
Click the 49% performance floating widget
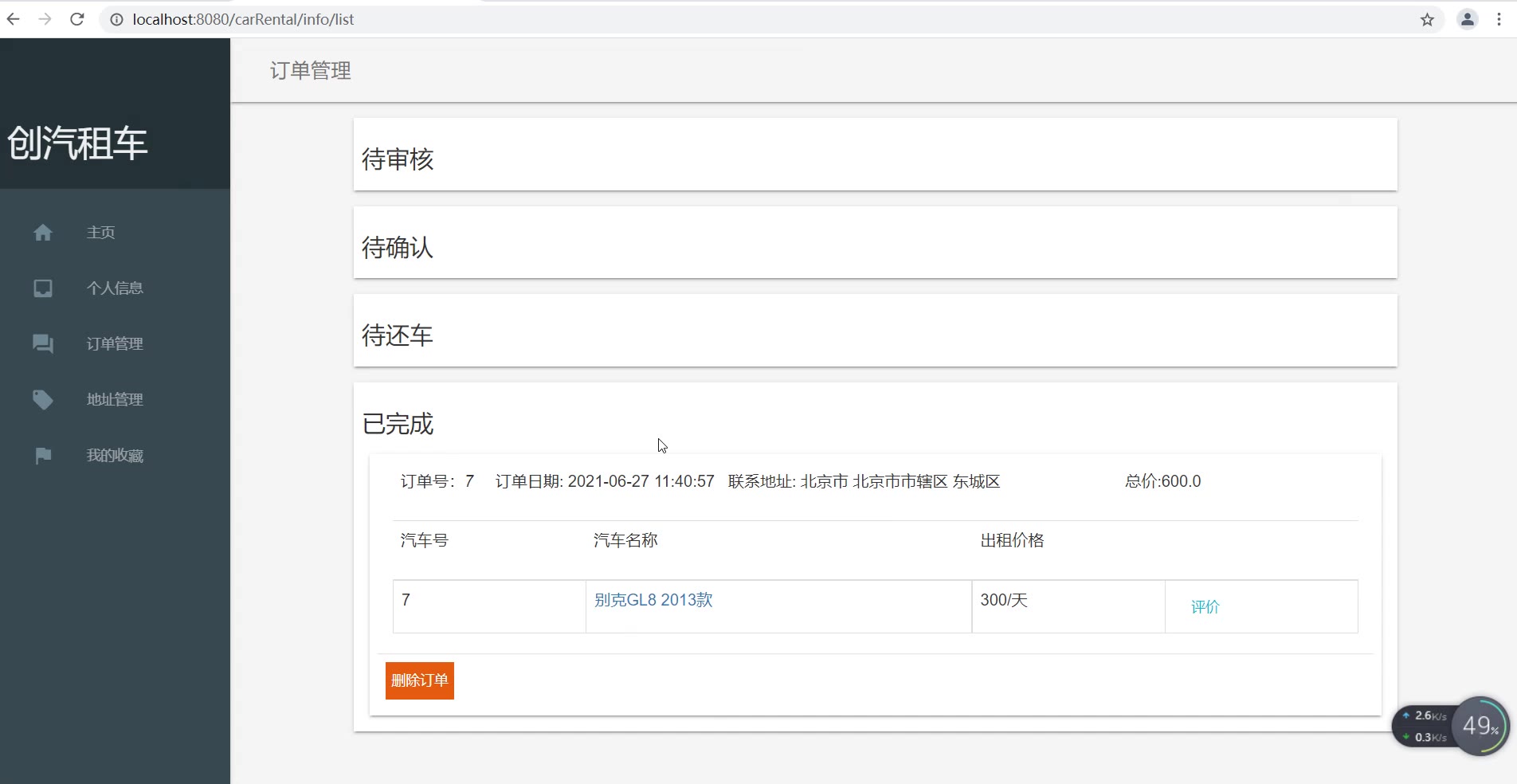click(x=1480, y=726)
